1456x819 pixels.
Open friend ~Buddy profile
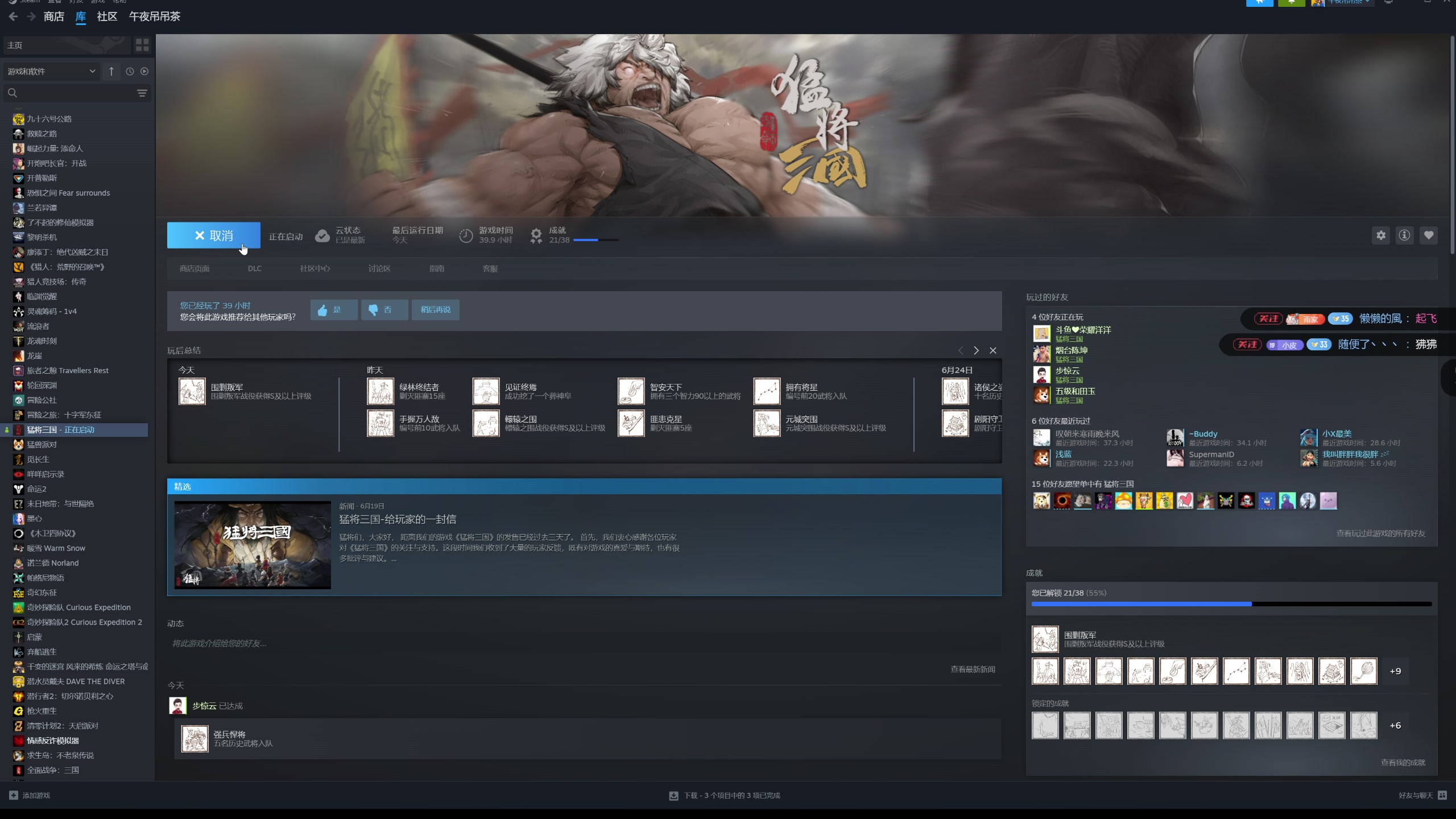(x=1203, y=434)
